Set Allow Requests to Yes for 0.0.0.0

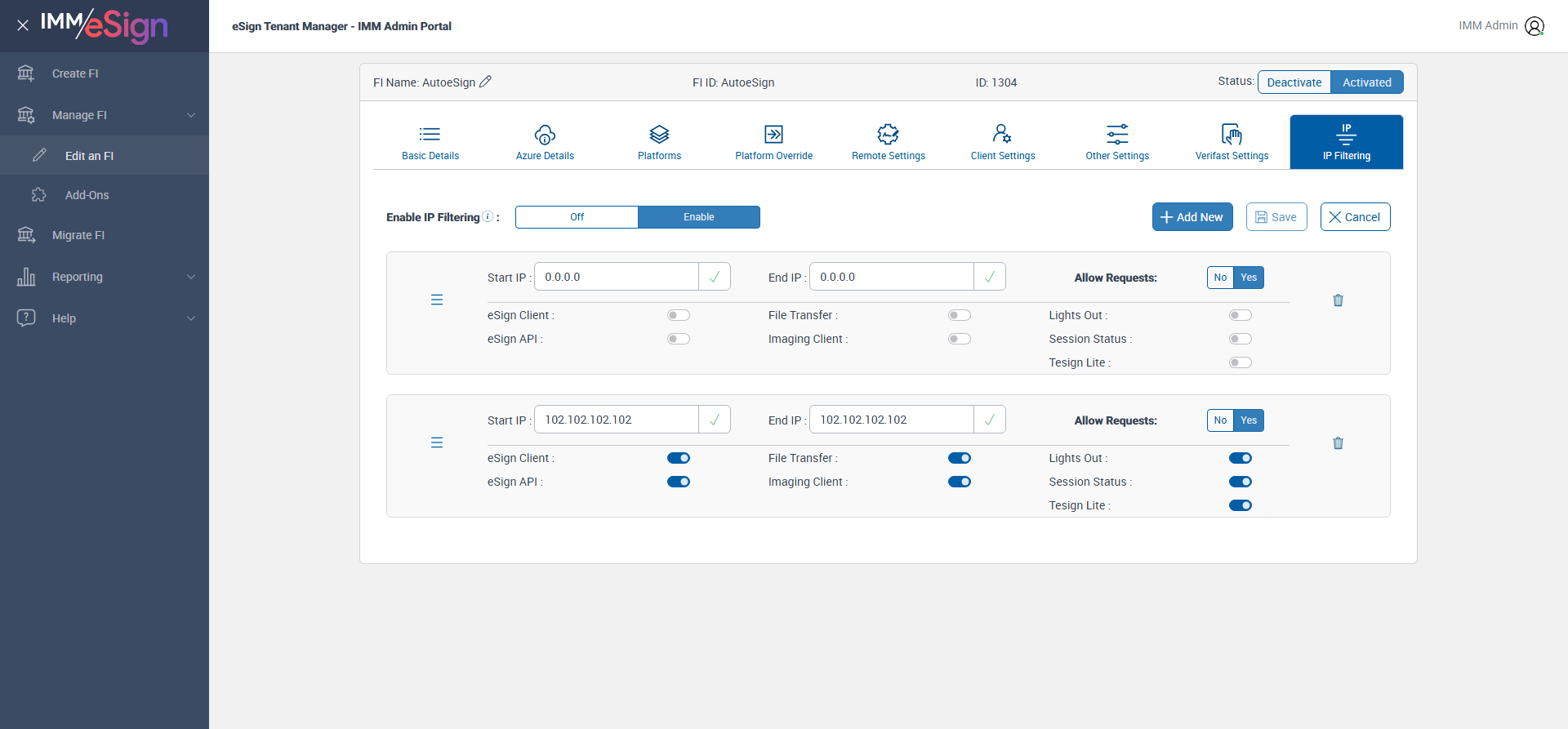1249,278
